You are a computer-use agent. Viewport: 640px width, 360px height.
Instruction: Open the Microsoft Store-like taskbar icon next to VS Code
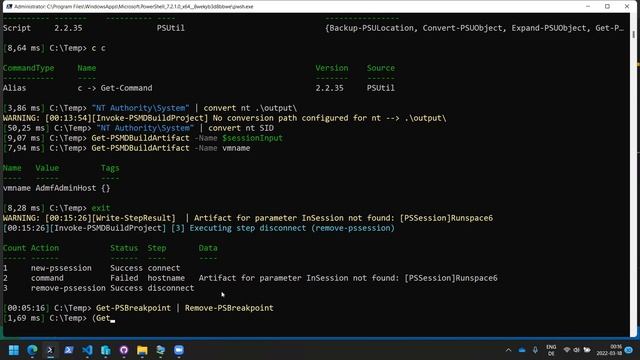coord(106,350)
